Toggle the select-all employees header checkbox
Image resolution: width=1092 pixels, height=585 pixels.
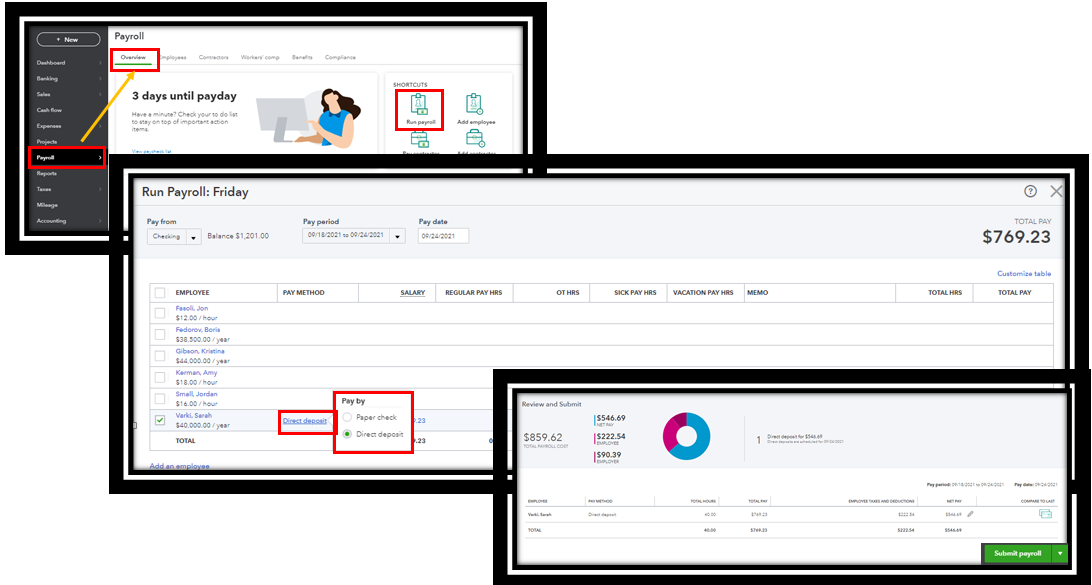point(160,292)
